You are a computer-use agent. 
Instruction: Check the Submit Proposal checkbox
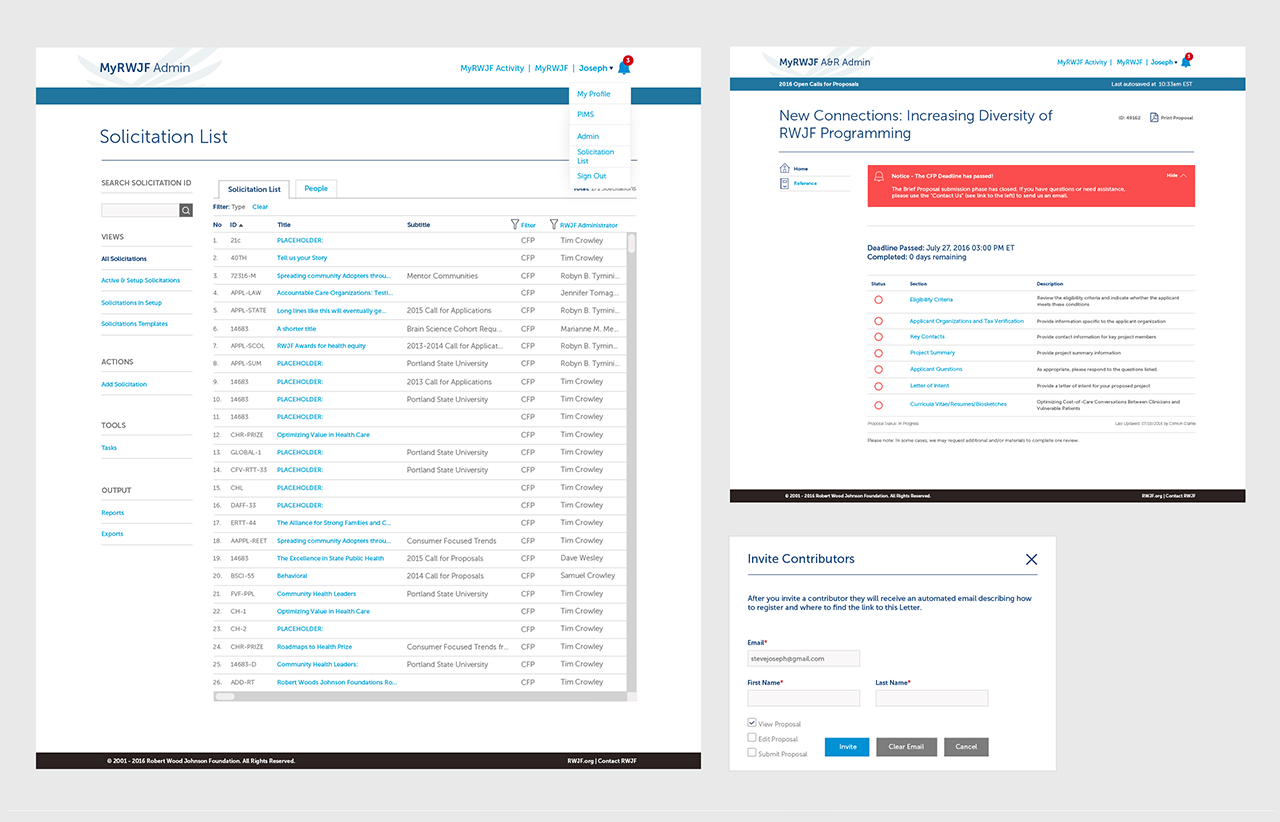(x=752, y=753)
